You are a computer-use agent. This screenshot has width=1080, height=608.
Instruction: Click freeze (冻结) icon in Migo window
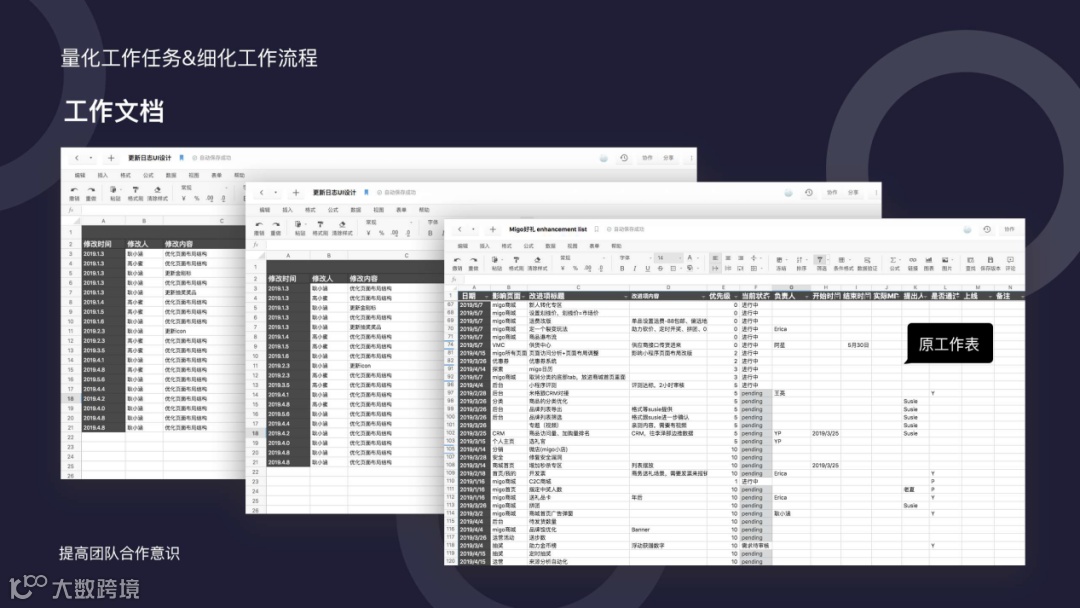(x=780, y=264)
